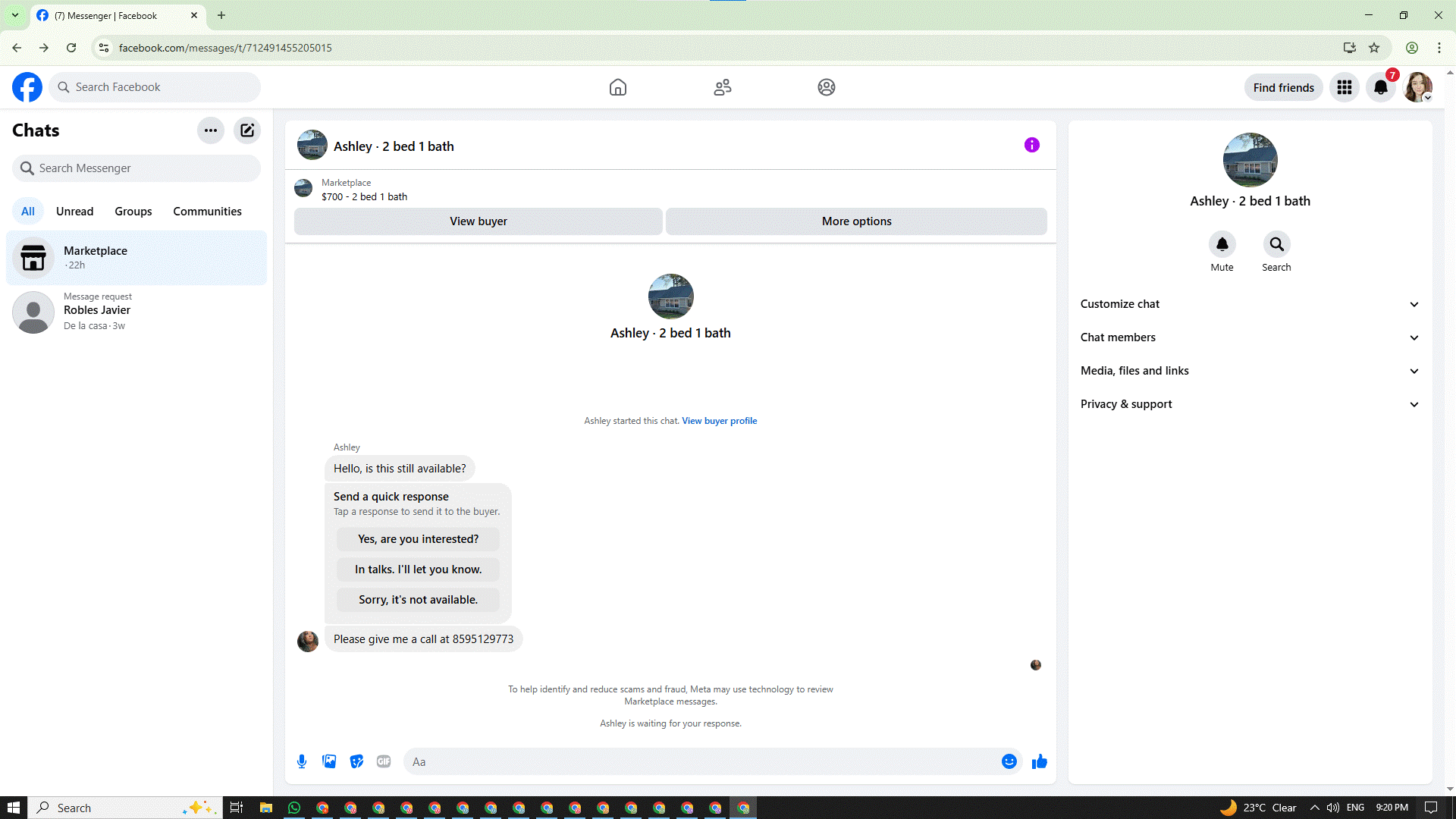Reload the page in the browser
Viewport: 1456px width, 819px height.
tap(71, 48)
